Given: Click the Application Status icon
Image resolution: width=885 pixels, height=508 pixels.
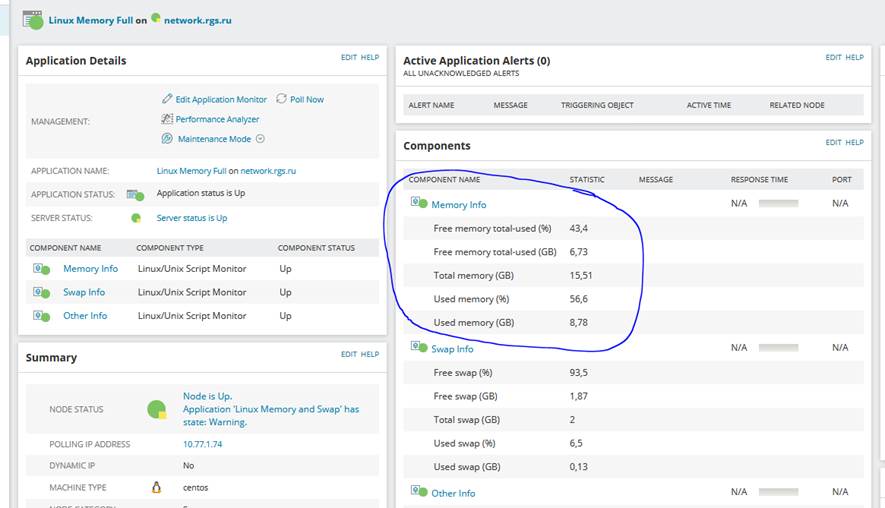Looking at the screenshot, I should 135,195.
